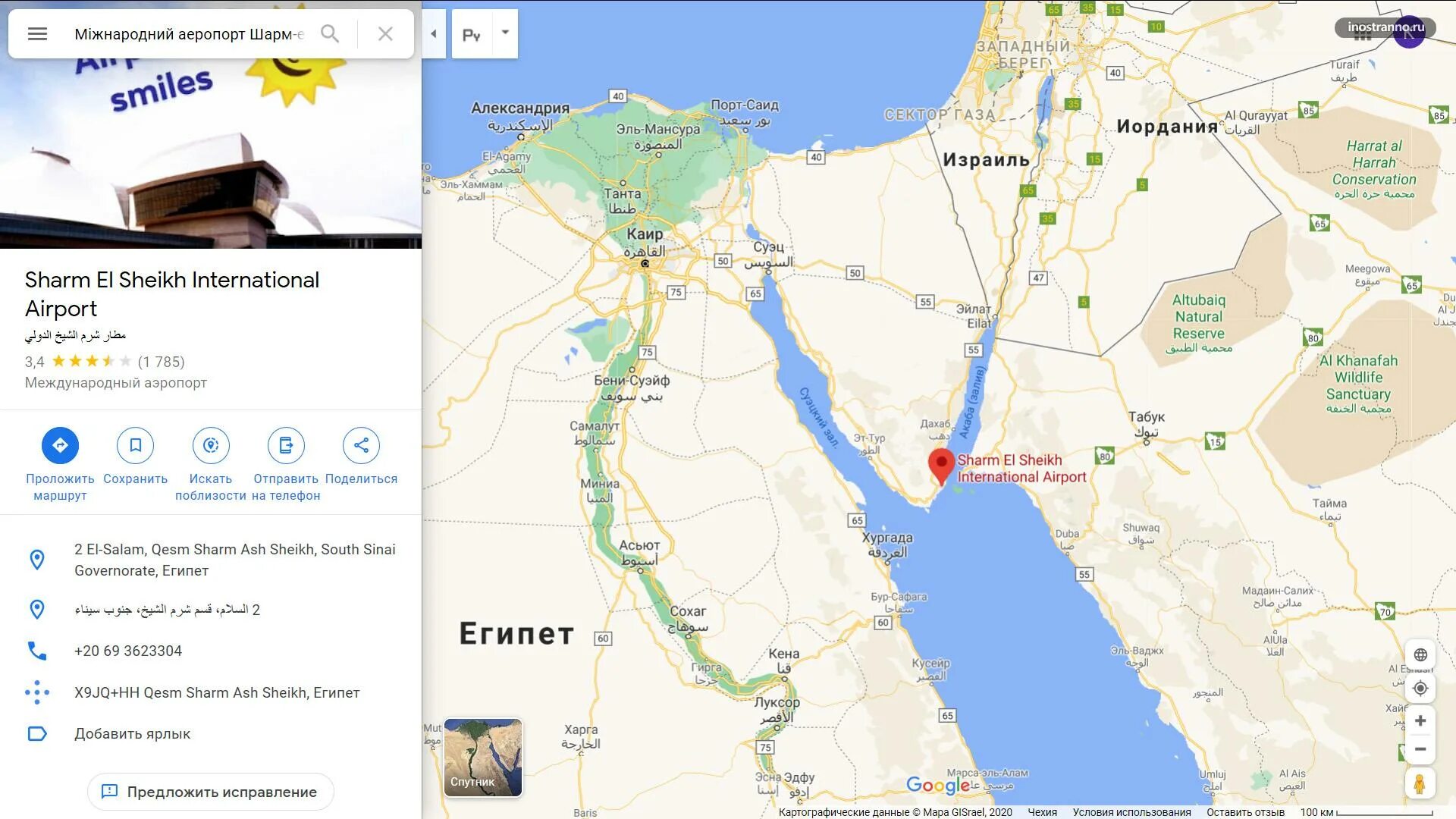Toggle globe view button
Viewport: 1456px width, 819px height.
1420,654
